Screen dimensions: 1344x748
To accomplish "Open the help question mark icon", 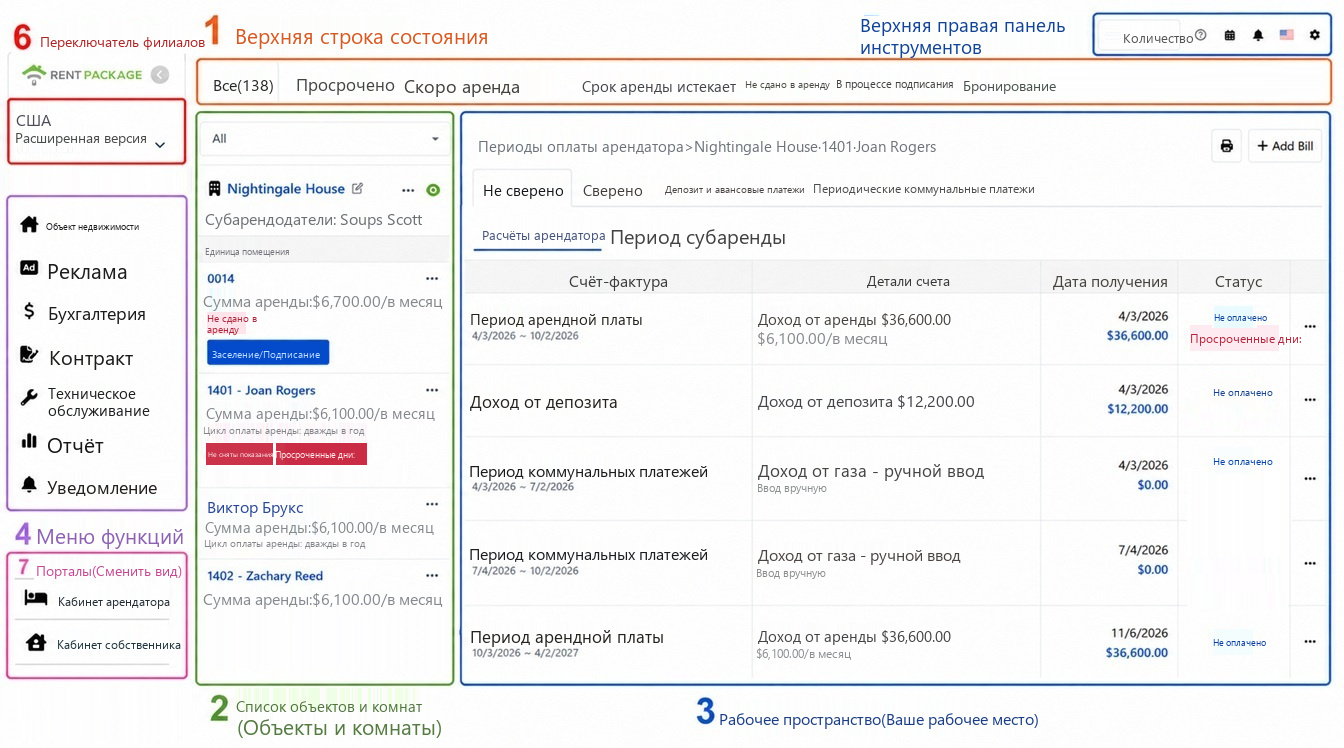I will click(1201, 35).
